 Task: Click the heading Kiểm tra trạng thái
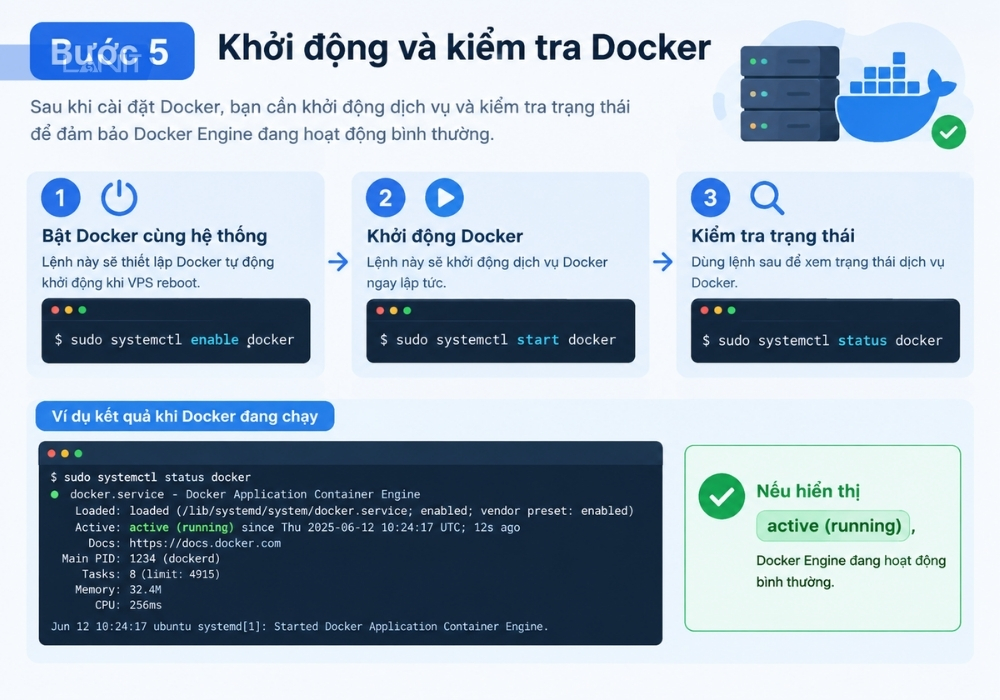pos(773,237)
